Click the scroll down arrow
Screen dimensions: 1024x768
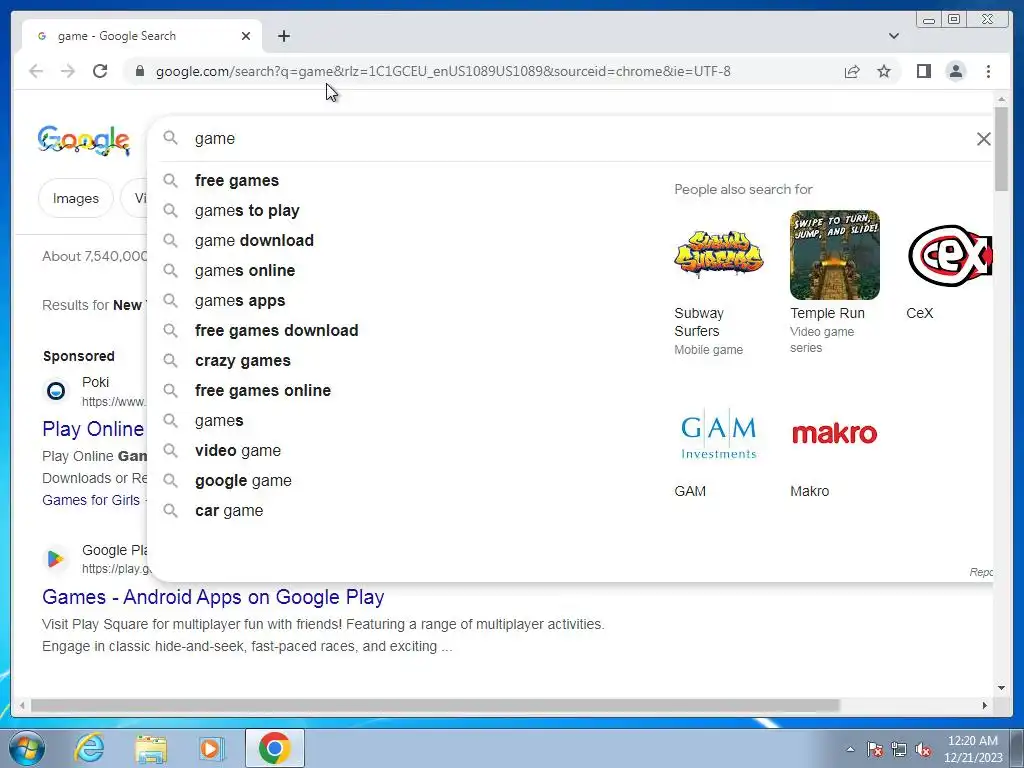[1001, 687]
